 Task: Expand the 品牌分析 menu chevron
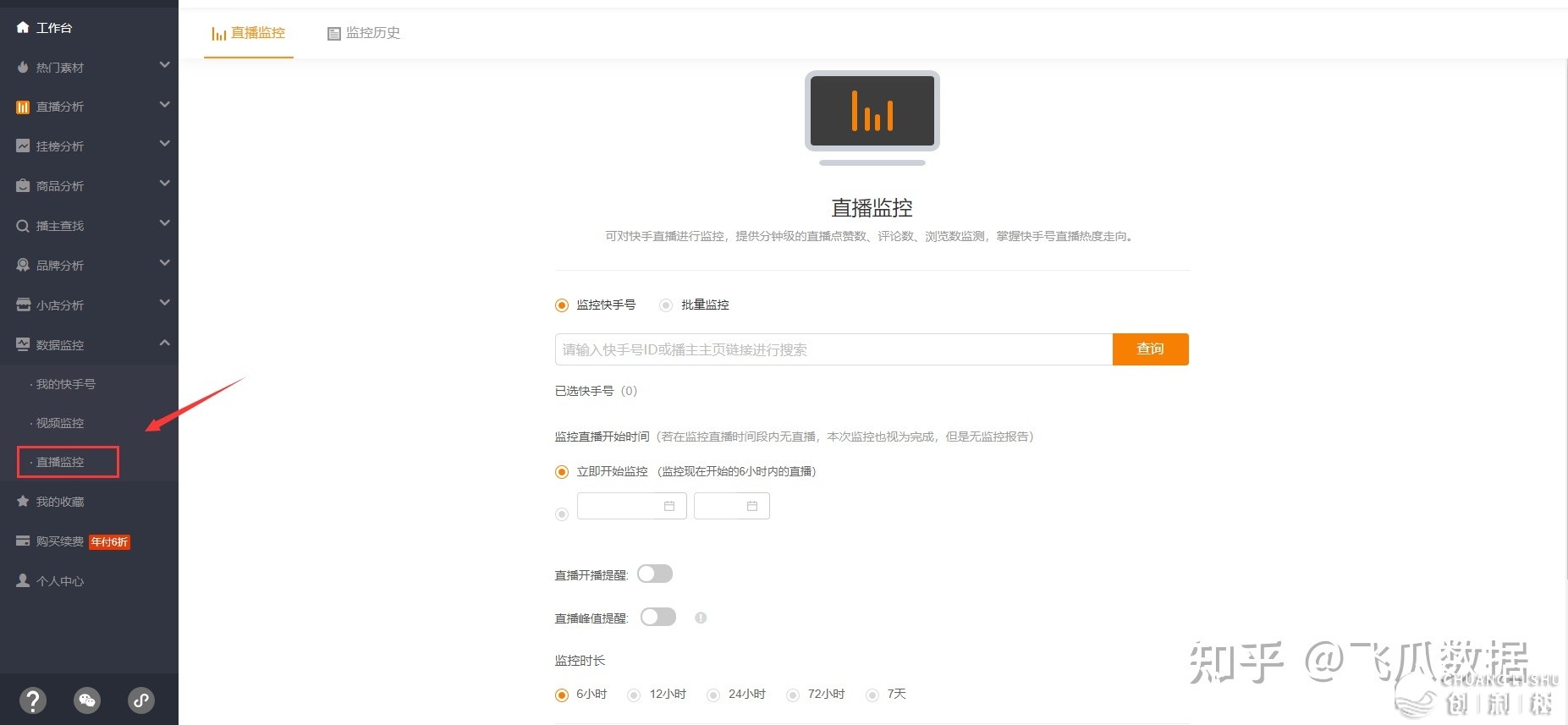(x=165, y=263)
